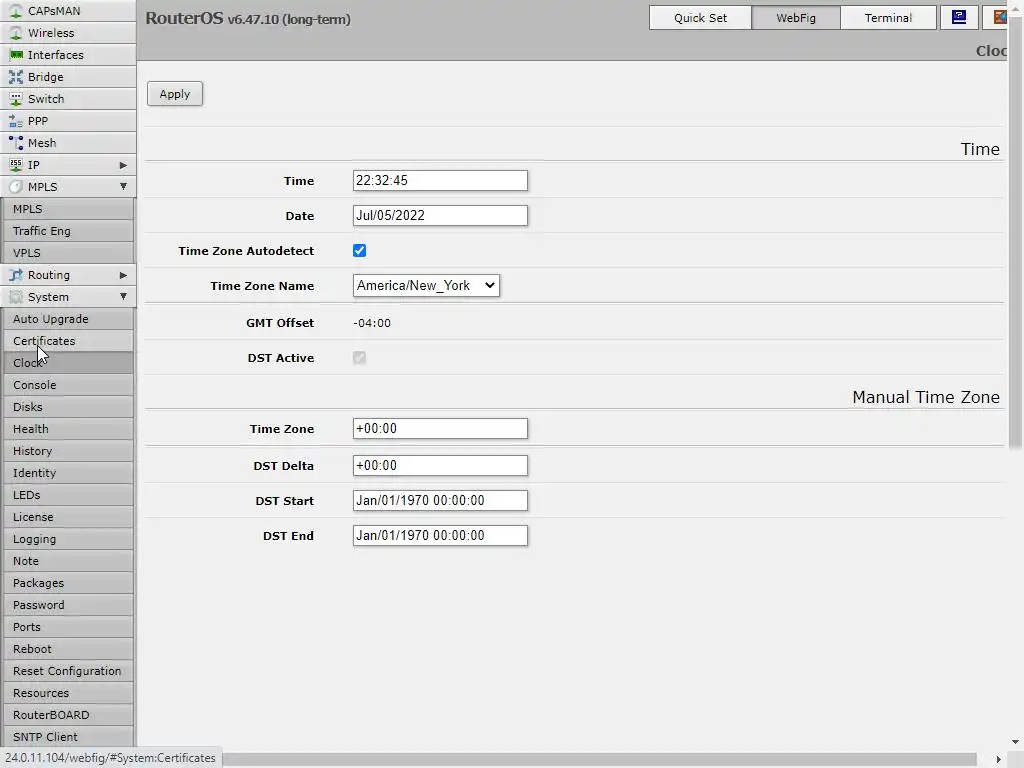Click the horizontal scrollbar at bottom

tap(601, 759)
